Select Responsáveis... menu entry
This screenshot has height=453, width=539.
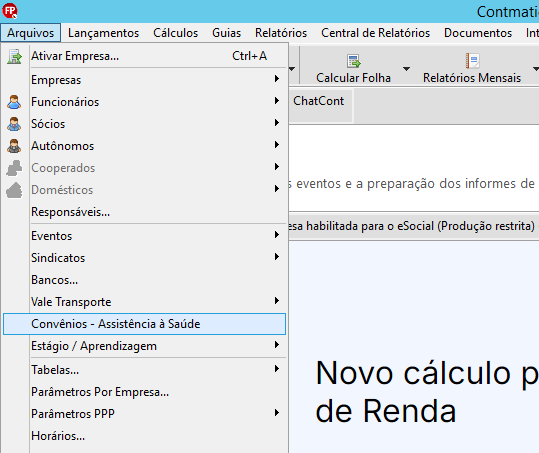tap(144, 212)
